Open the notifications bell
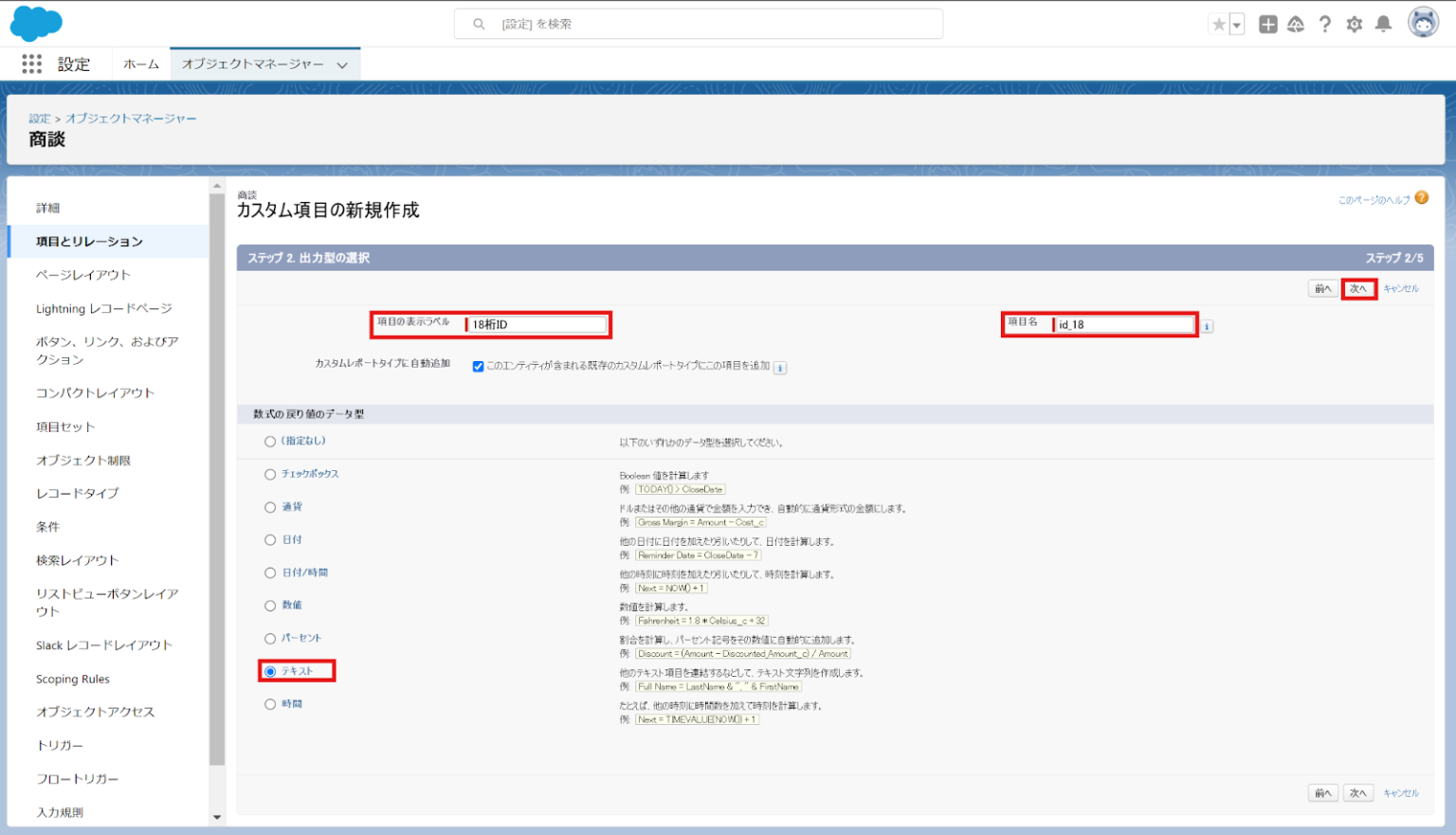Image resolution: width=1456 pixels, height=835 pixels. pyautogui.click(x=1383, y=24)
